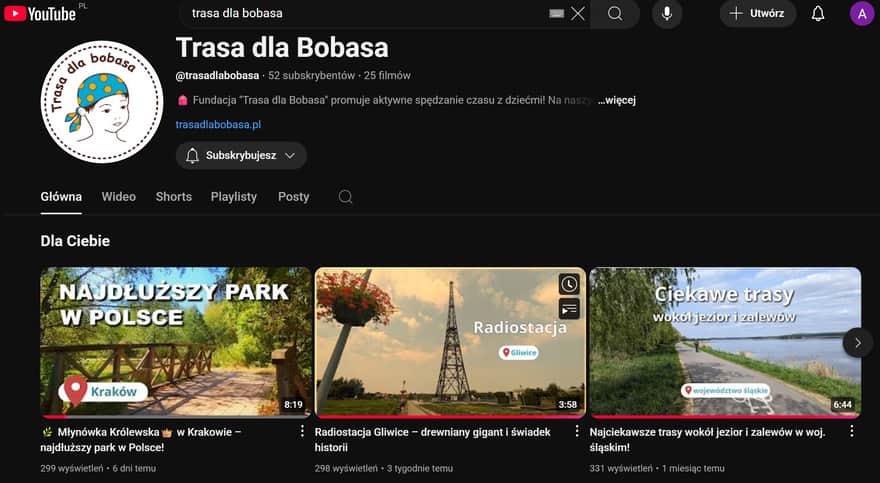Start voice search with microphone icon
The height and width of the screenshot is (483, 880).
[667, 13]
